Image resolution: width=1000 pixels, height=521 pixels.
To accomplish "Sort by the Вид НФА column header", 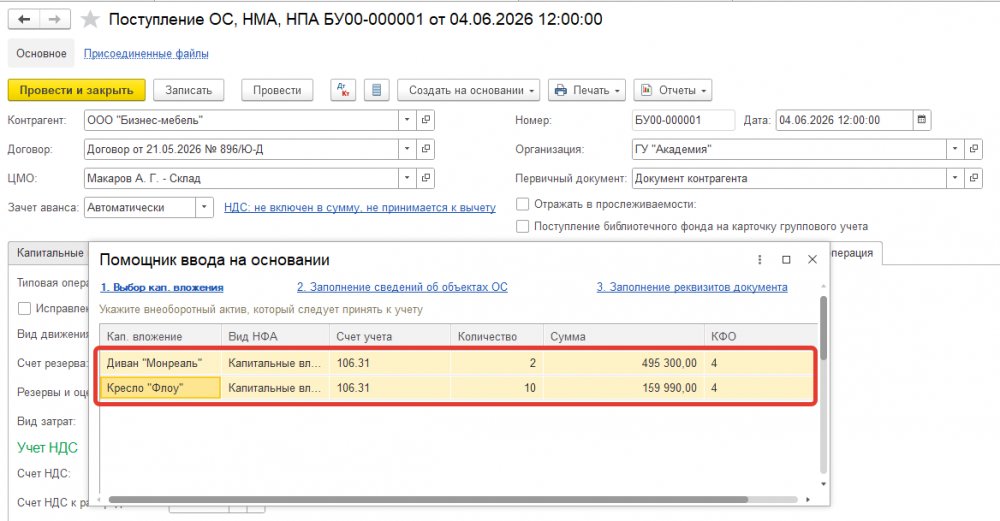I will point(276,337).
